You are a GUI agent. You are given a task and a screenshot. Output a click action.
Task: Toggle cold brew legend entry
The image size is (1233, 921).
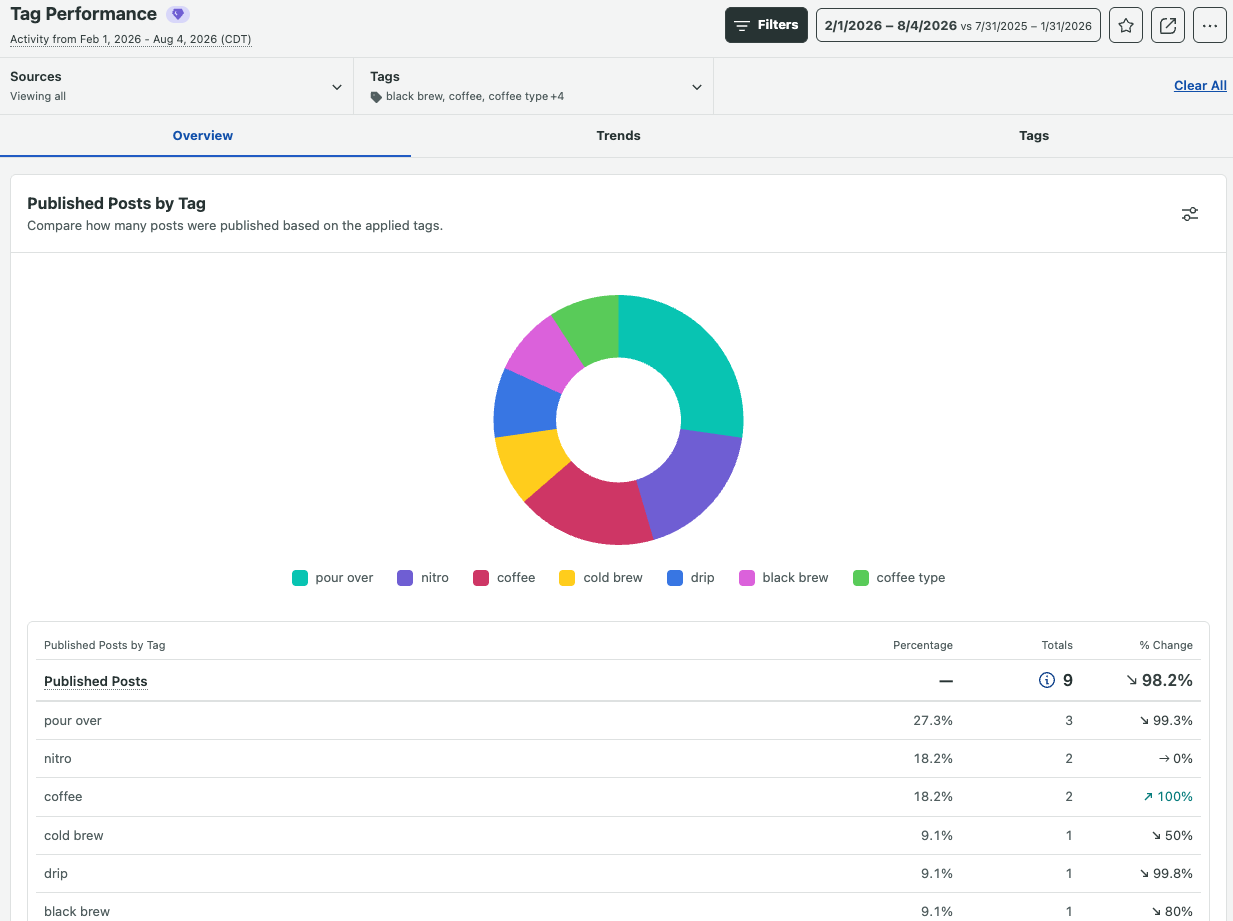[x=601, y=577]
